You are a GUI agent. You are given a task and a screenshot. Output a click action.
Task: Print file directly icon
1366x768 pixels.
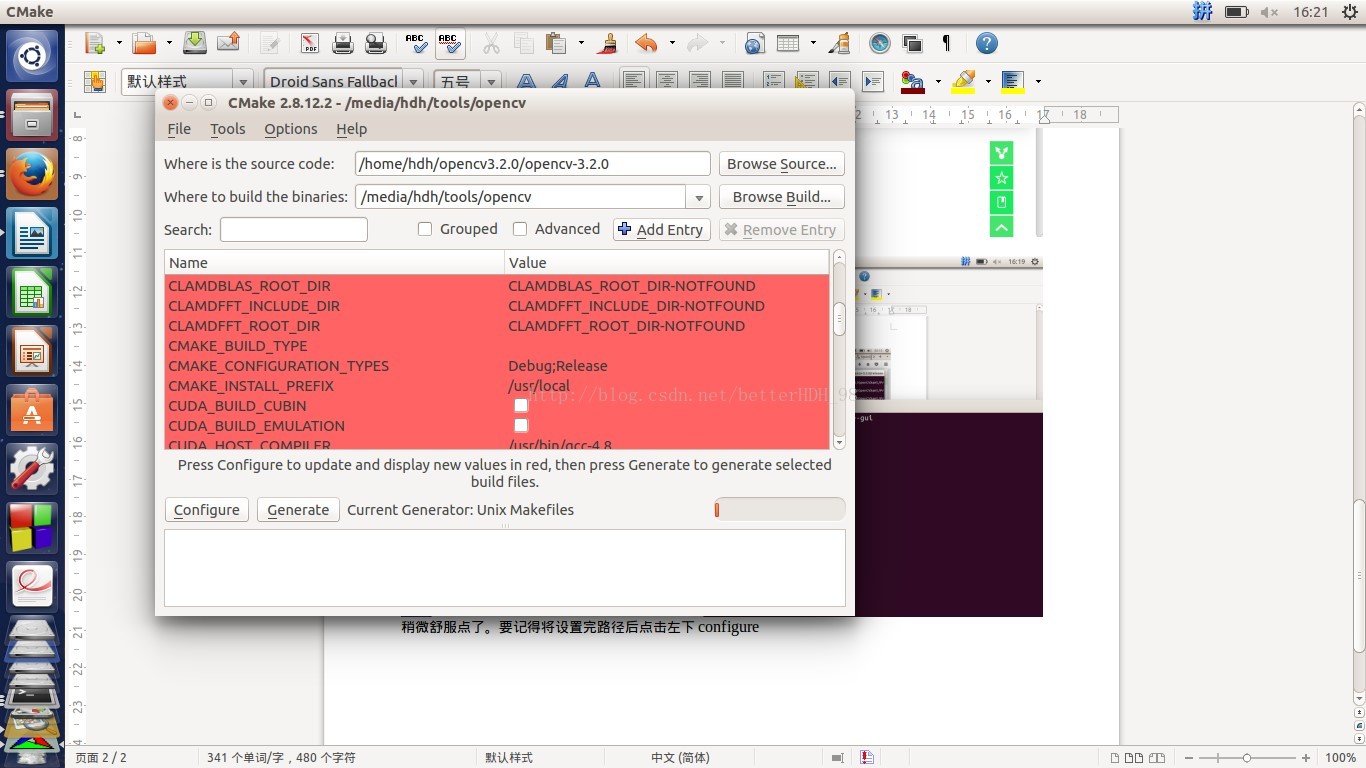(x=343, y=43)
